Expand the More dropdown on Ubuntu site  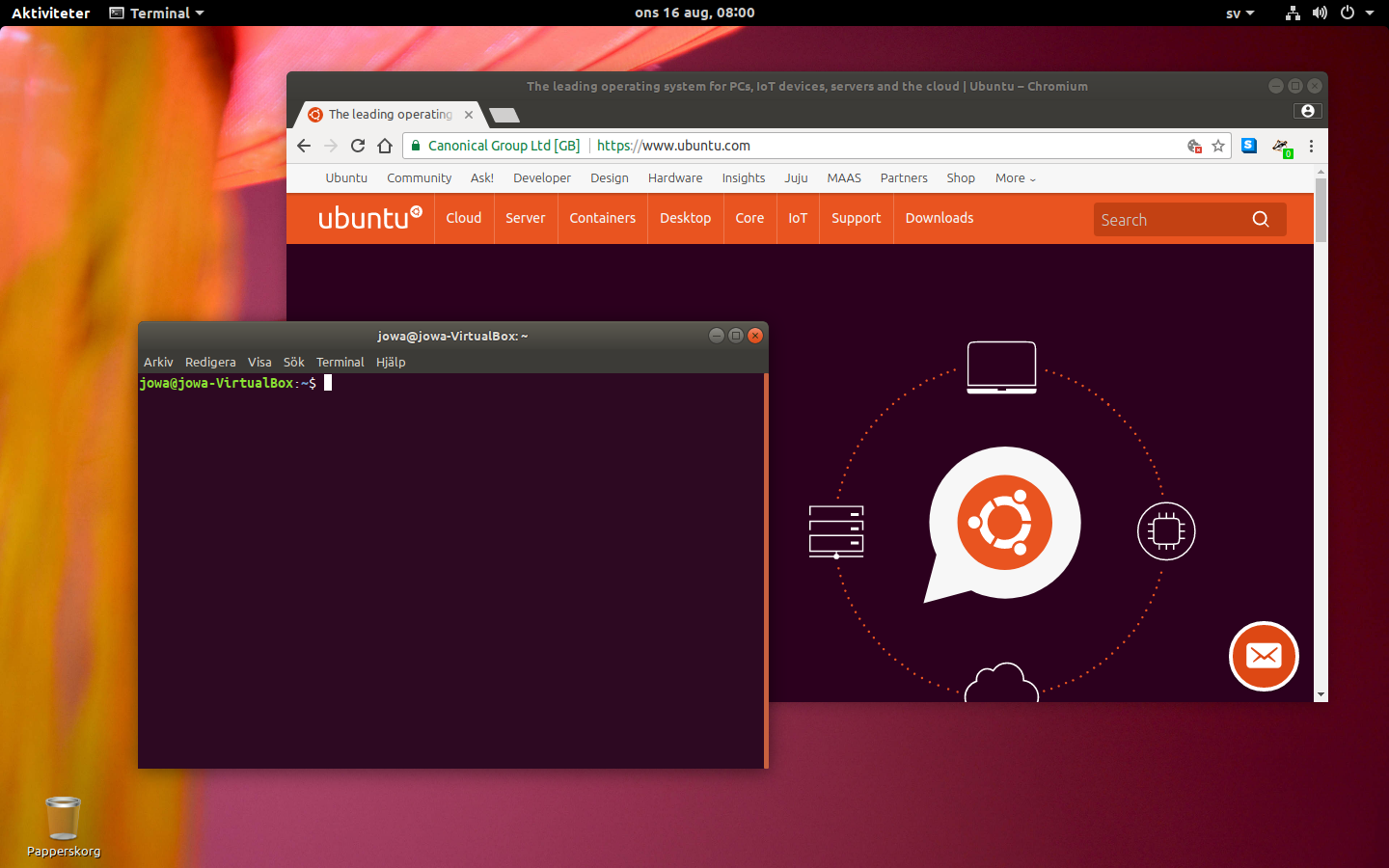(1016, 178)
